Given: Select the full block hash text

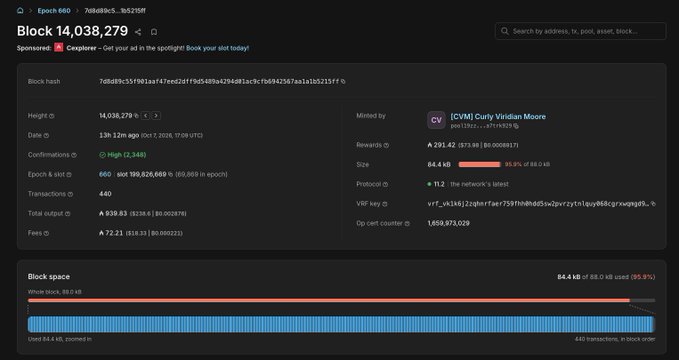Looking at the screenshot, I should coord(219,81).
